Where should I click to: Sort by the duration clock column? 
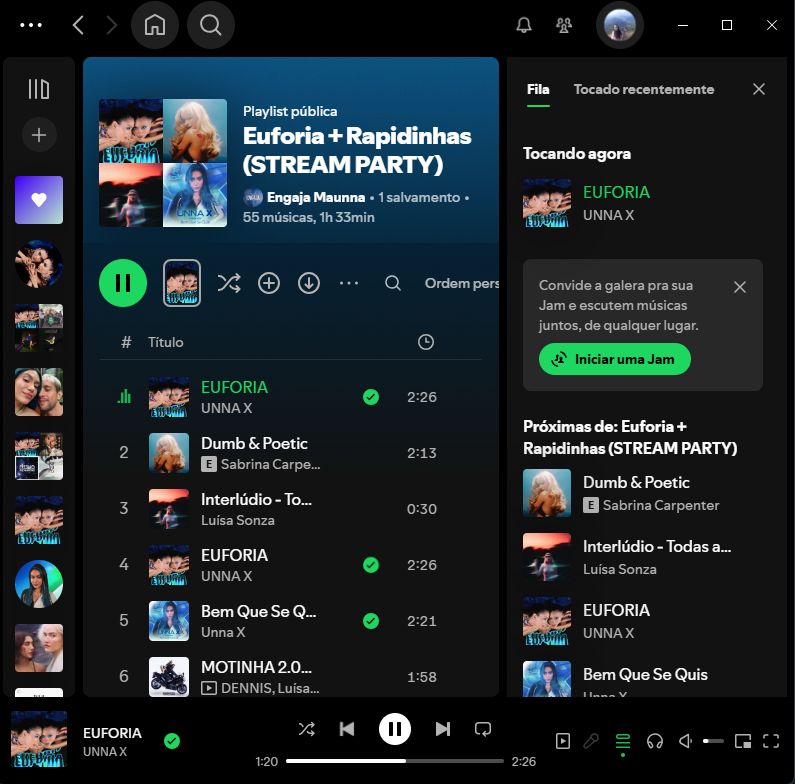coord(425,342)
